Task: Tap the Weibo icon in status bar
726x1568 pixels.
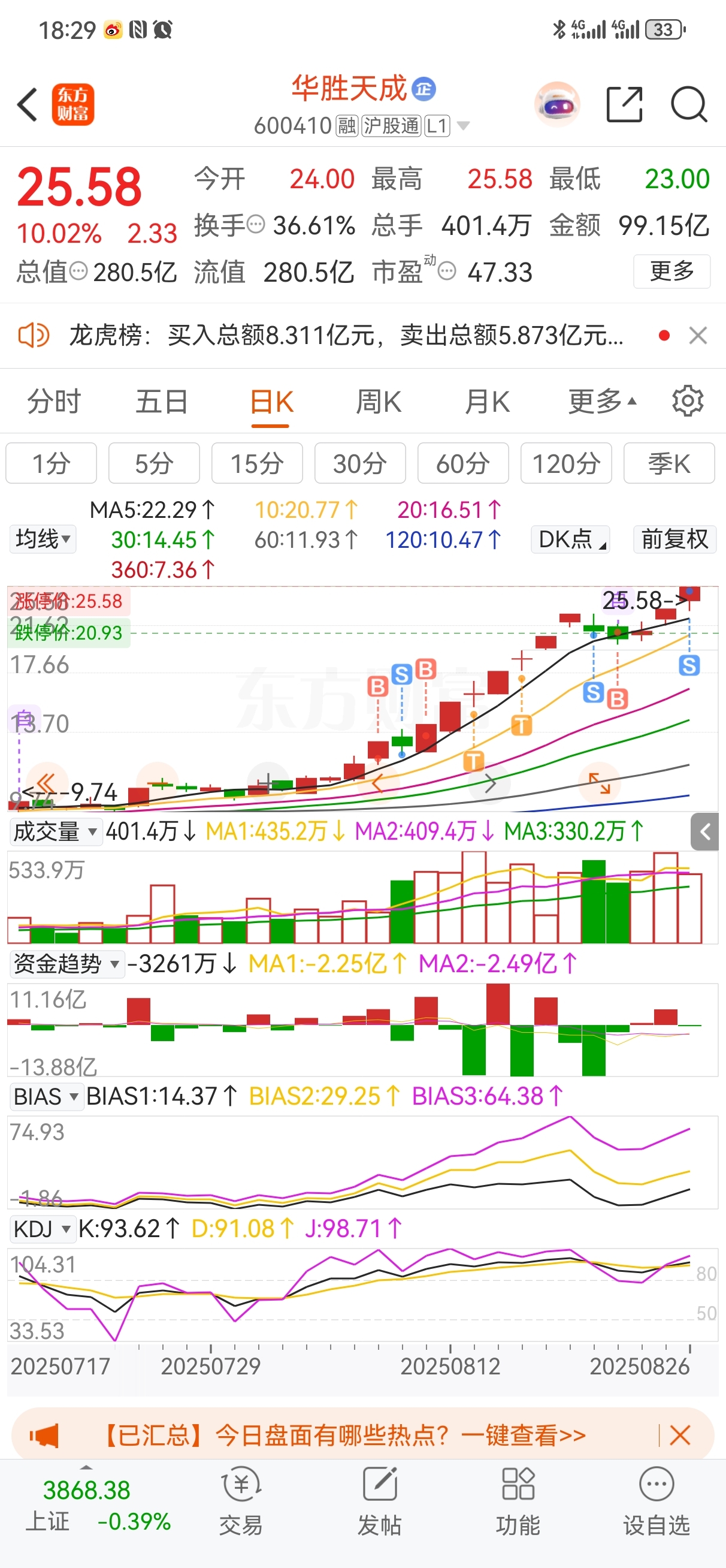Action: pos(113,30)
